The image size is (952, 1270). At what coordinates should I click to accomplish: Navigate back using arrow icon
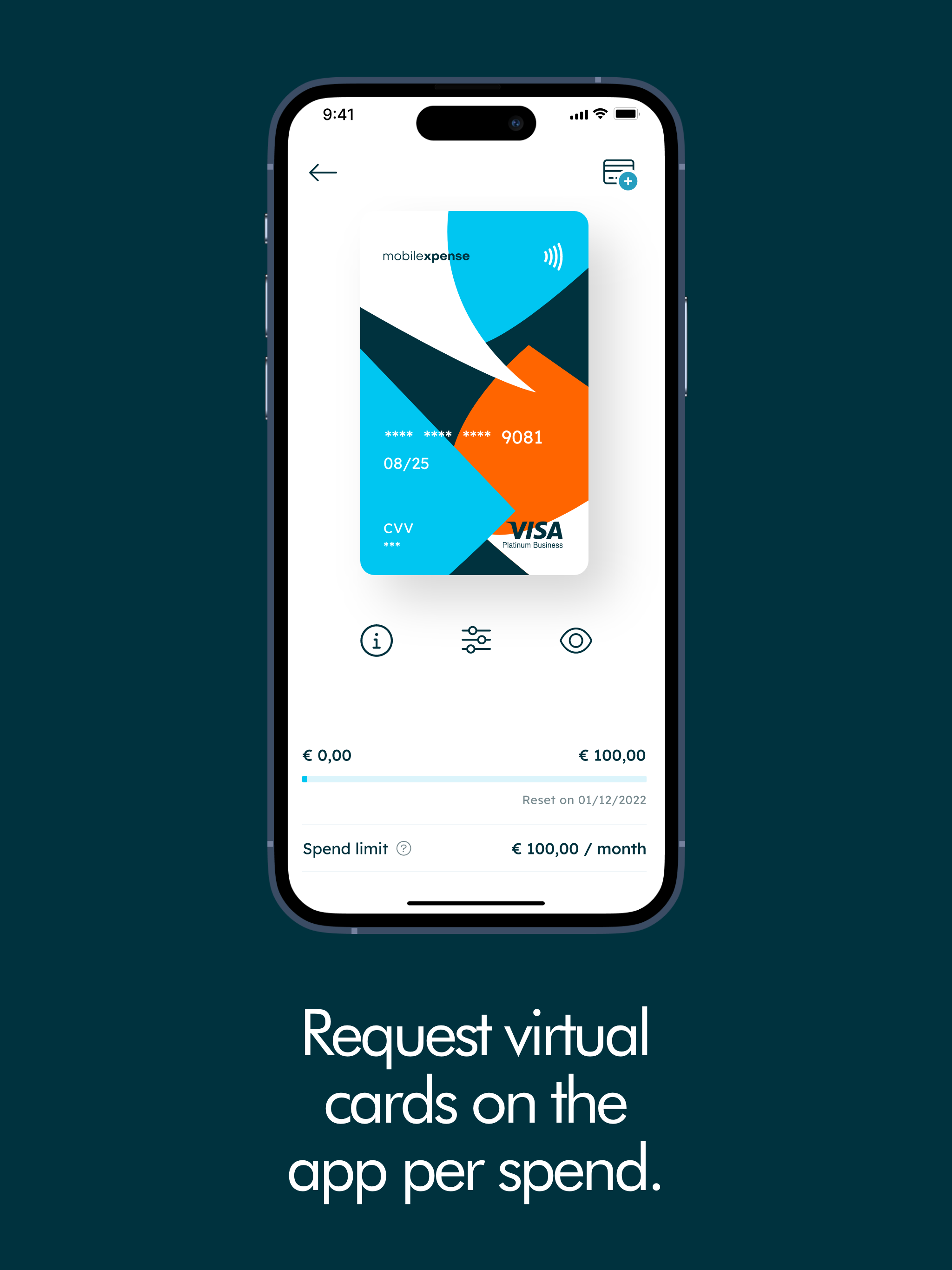(322, 172)
